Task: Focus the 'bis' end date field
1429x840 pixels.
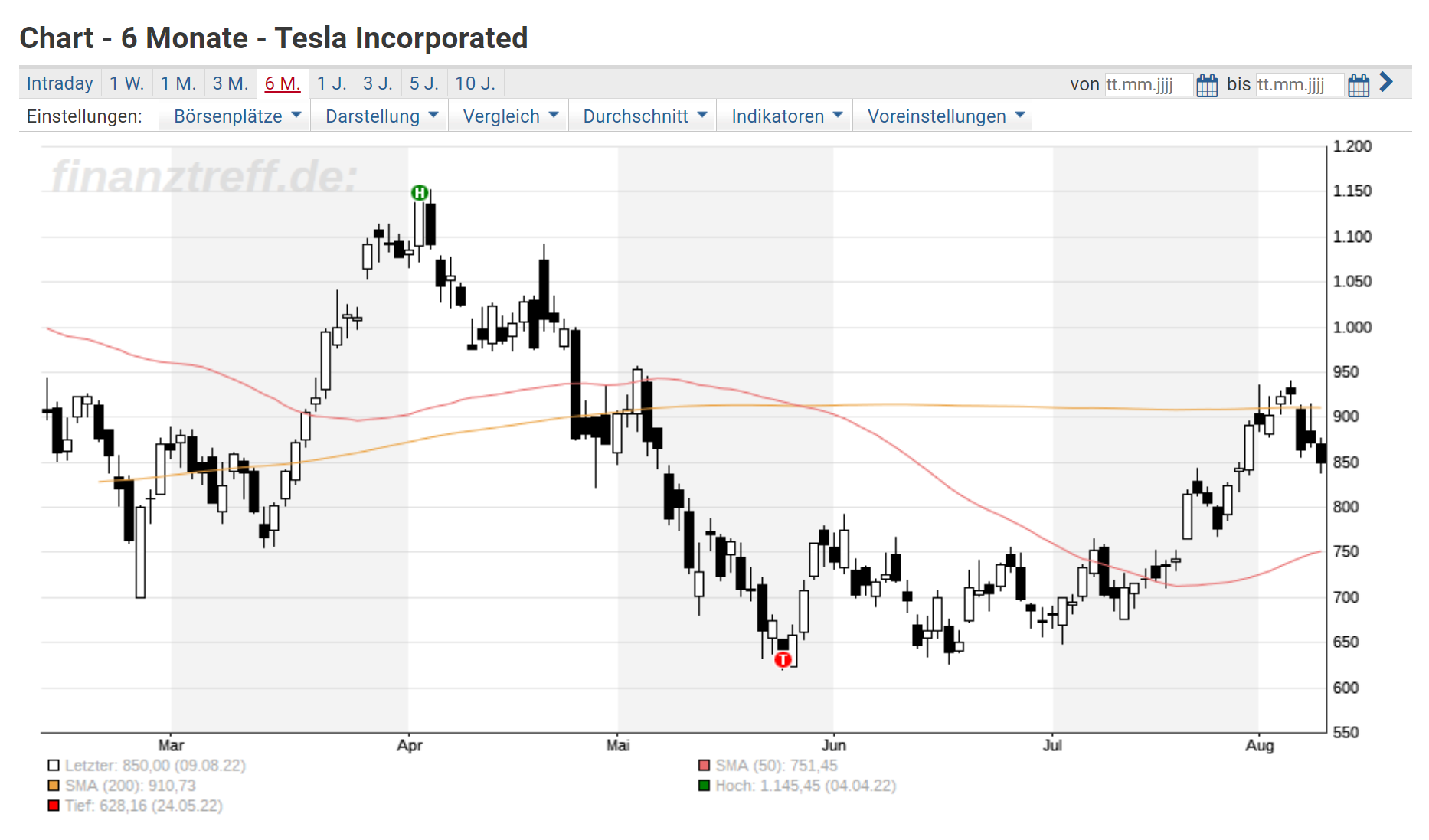Action: pos(1300,84)
